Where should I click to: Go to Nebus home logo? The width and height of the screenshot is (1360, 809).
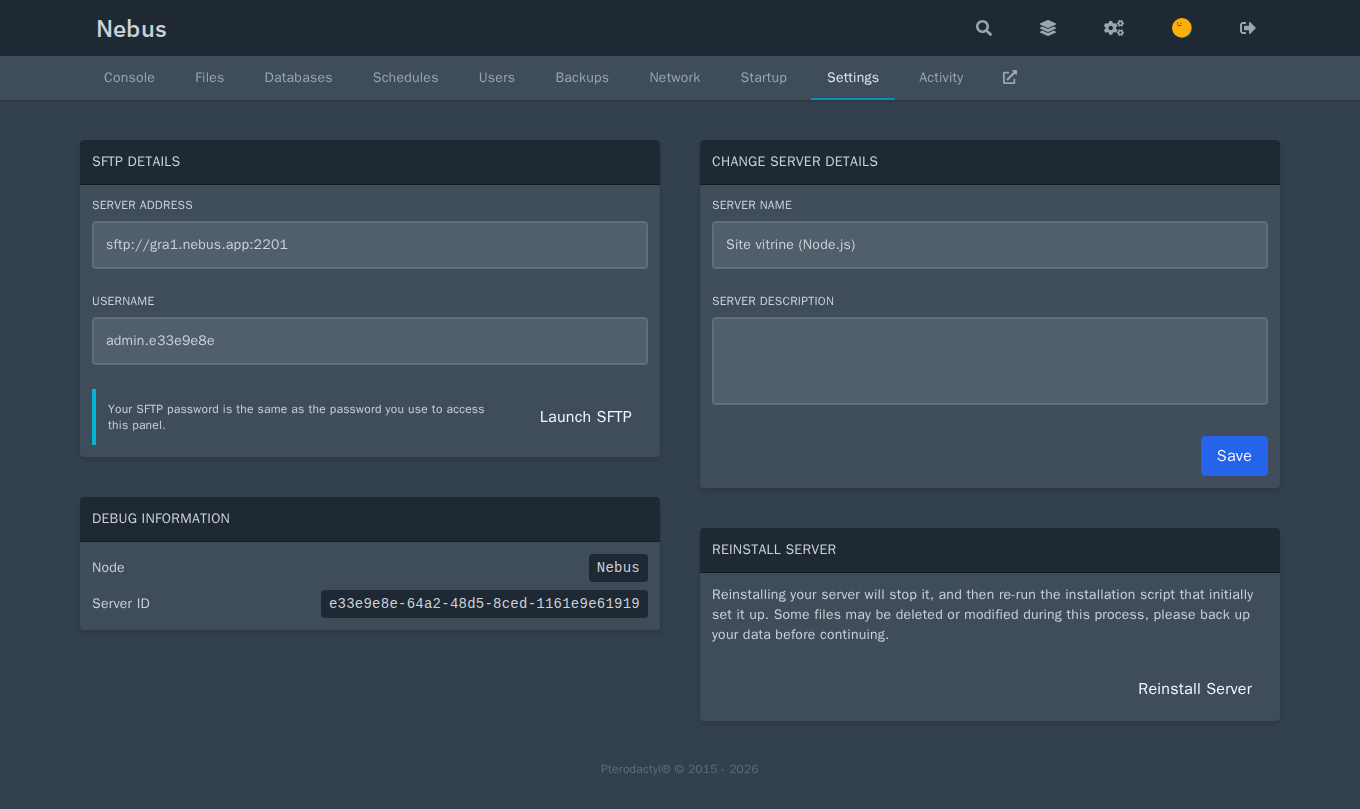tap(131, 29)
